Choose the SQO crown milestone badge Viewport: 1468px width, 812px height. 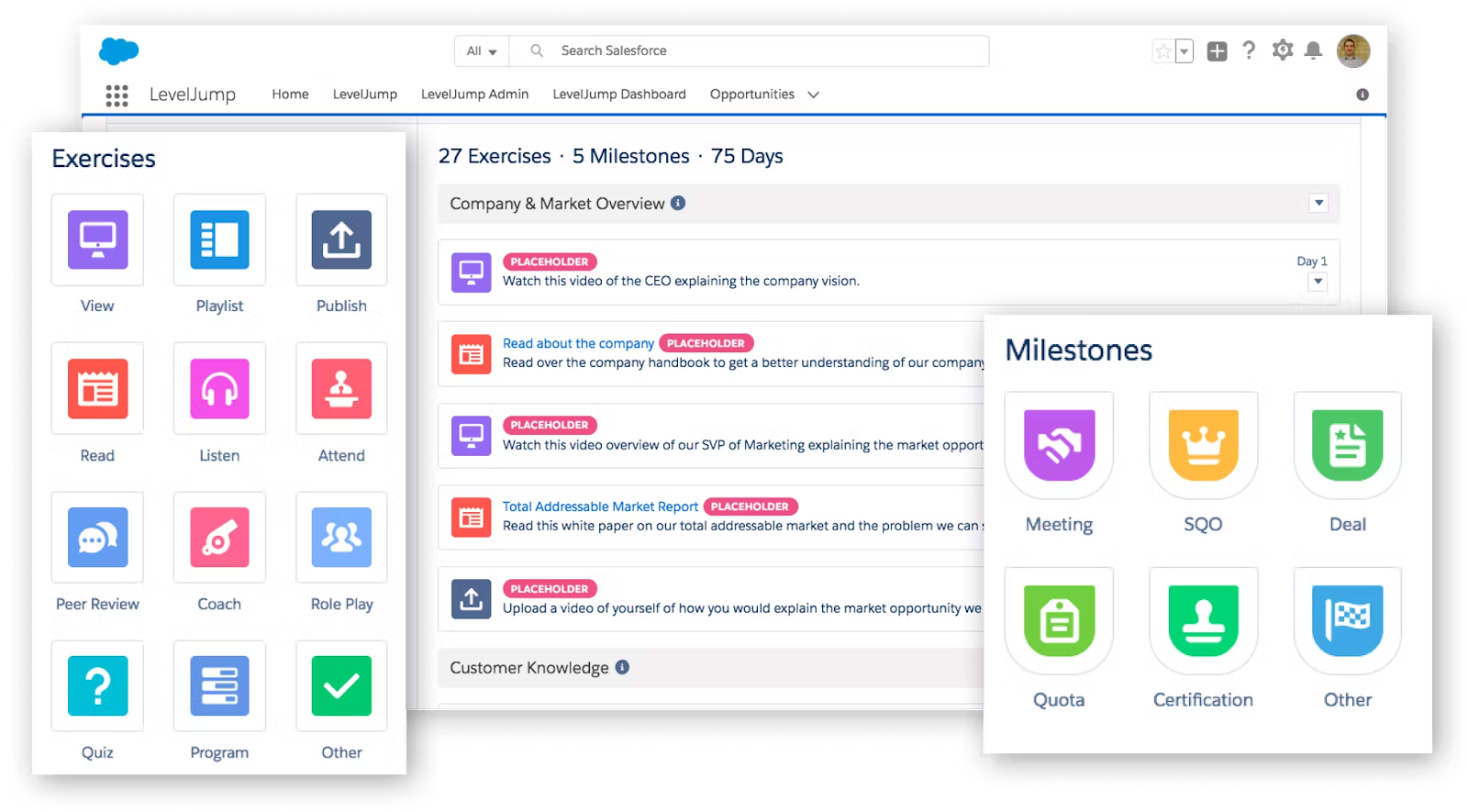(x=1203, y=445)
